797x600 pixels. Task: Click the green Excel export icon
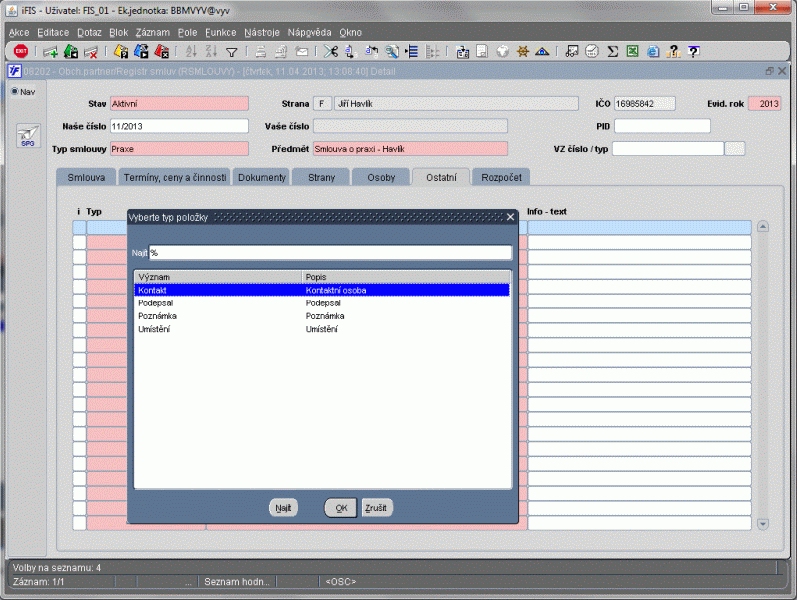click(632, 51)
